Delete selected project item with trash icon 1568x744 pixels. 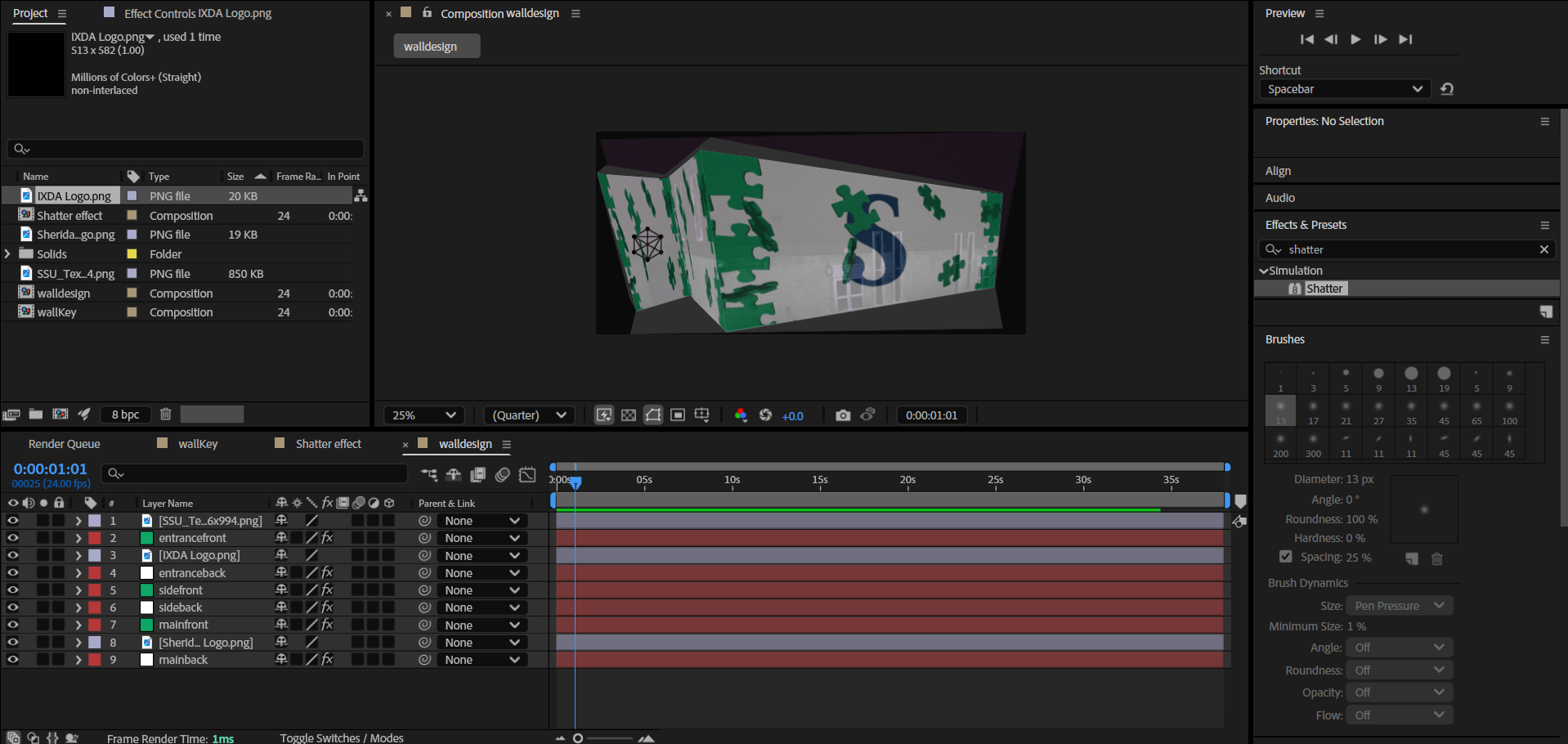(165, 415)
